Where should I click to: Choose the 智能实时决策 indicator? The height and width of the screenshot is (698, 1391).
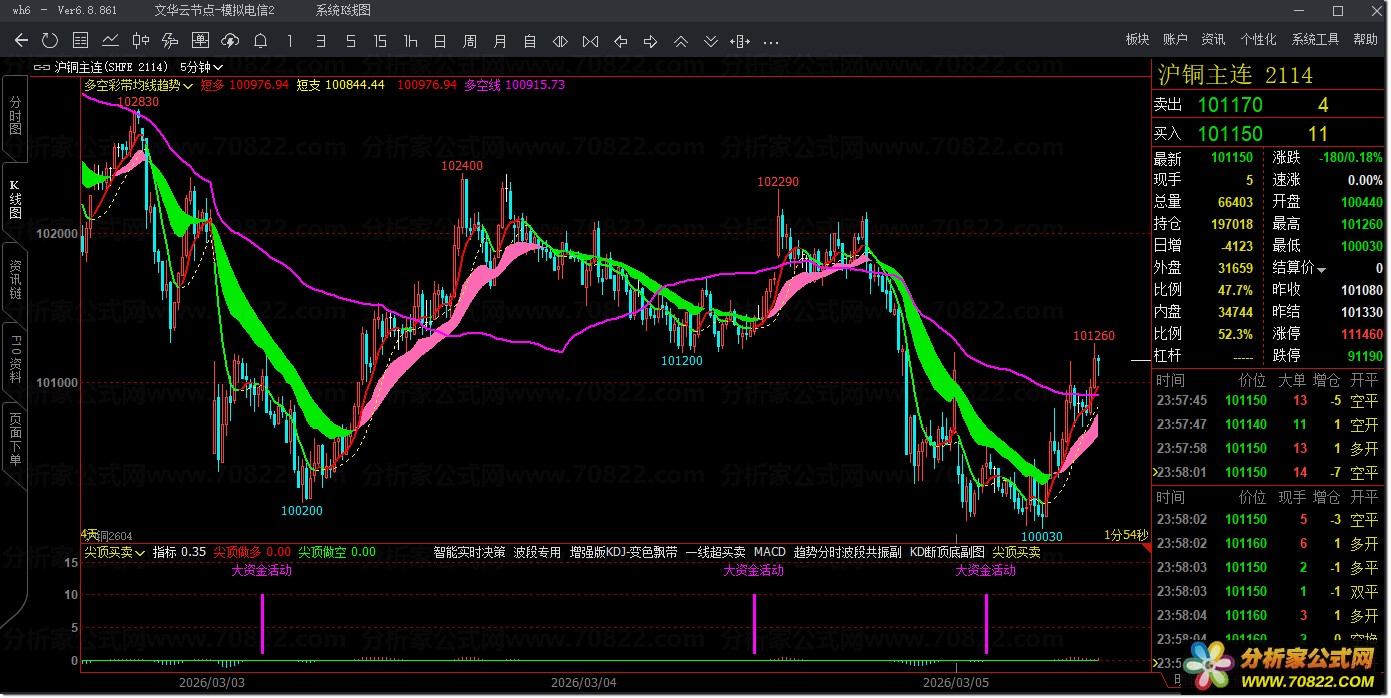click(x=469, y=552)
